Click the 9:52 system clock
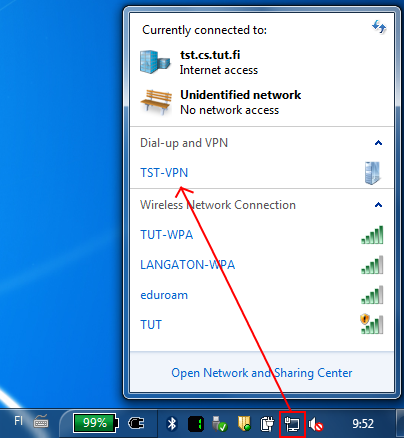404x438 pixels. 363,424
